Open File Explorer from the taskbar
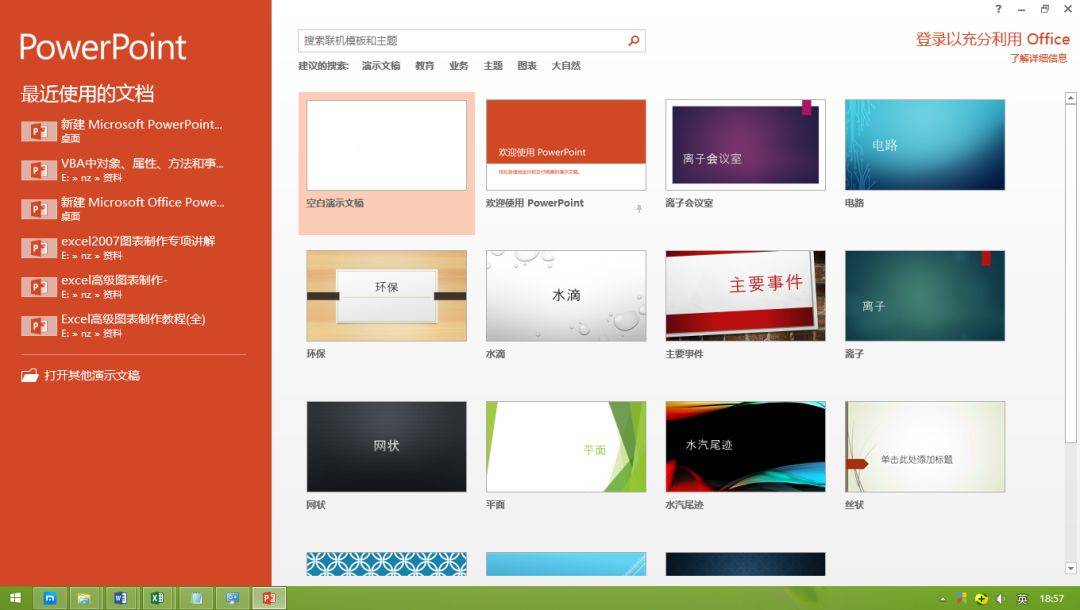The height and width of the screenshot is (610, 1080). click(x=84, y=598)
